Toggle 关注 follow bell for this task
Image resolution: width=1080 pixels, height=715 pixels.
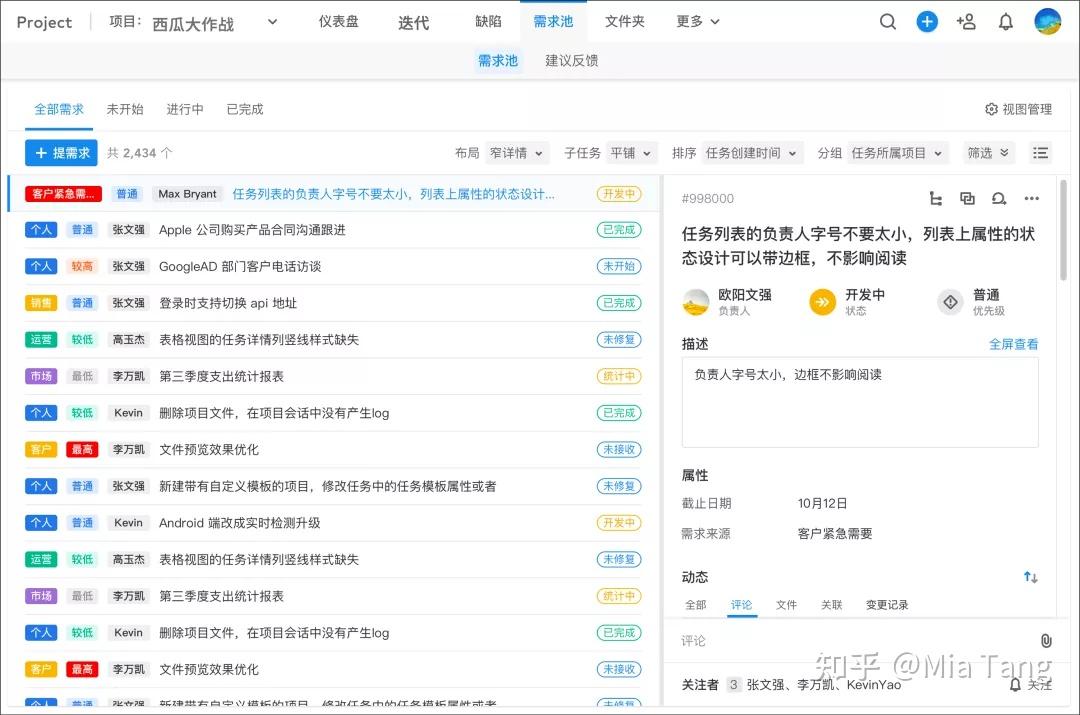pos(1030,685)
